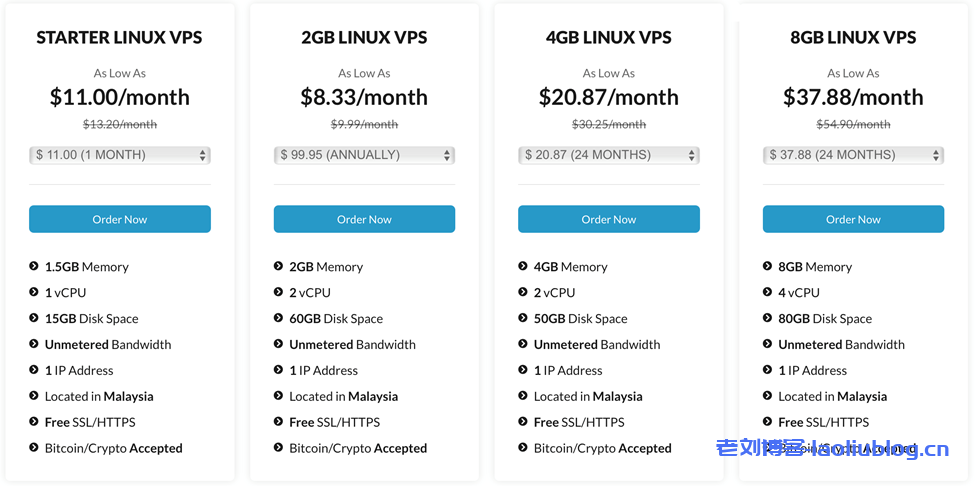Click Order Now under 8GB Linux VPS
This screenshot has width=975, height=486.
pyautogui.click(x=853, y=219)
